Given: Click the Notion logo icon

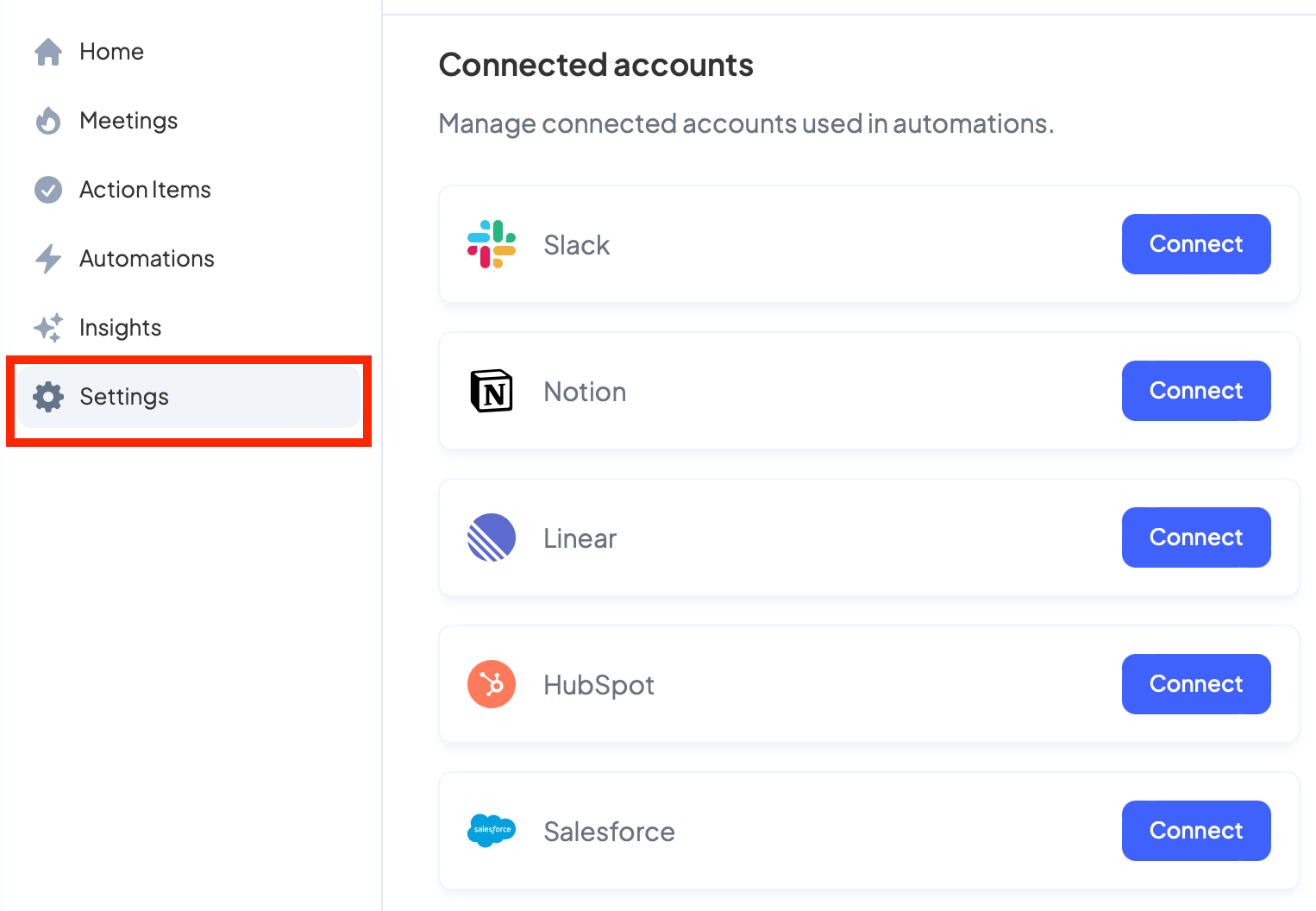Looking at the screenshot, I should [x=492, y=391].
